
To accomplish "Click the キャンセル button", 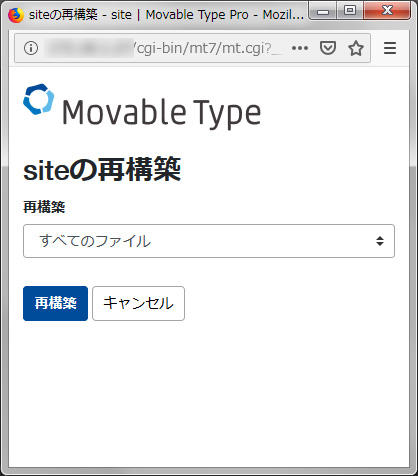I will (138, 303).
